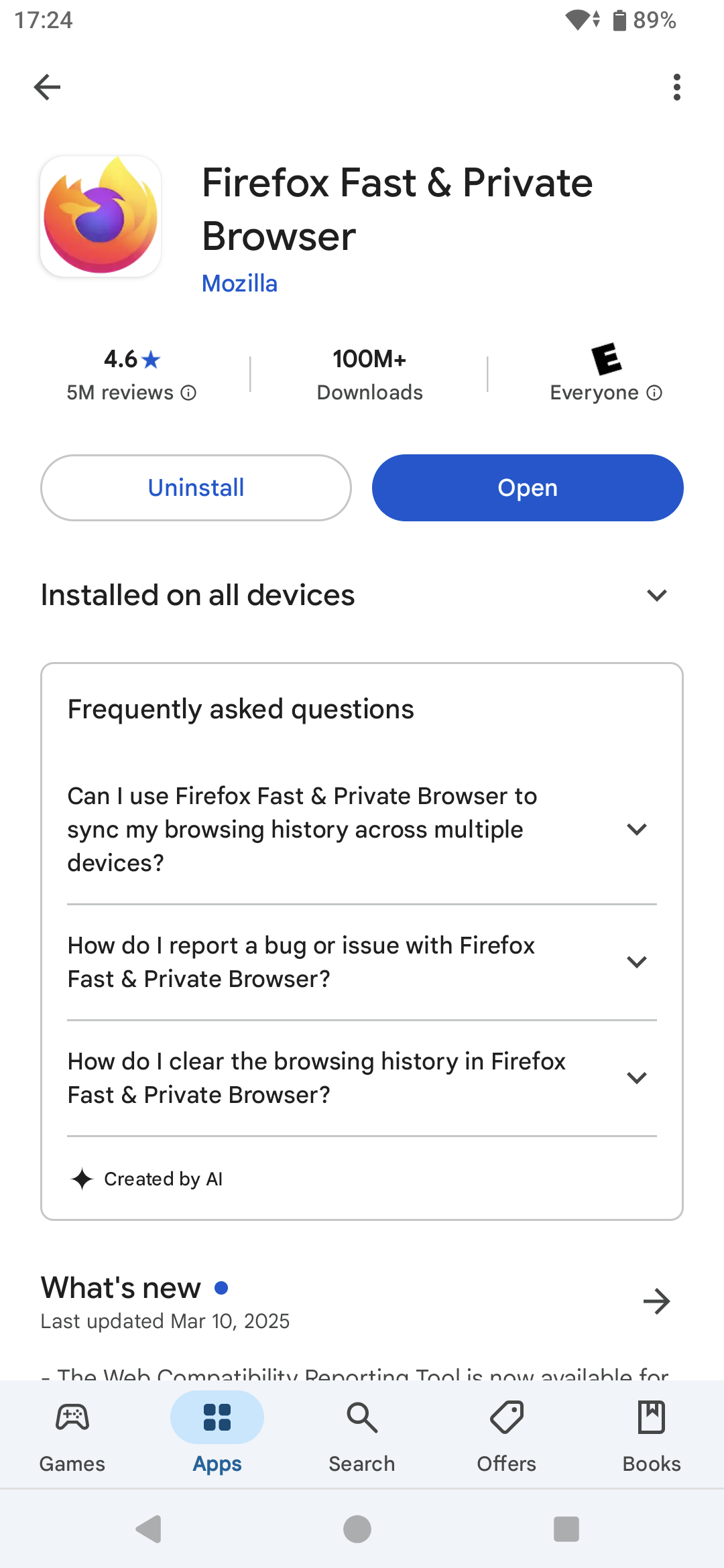
Task: Open the What's new arrow
Action: pos(657,1301)
